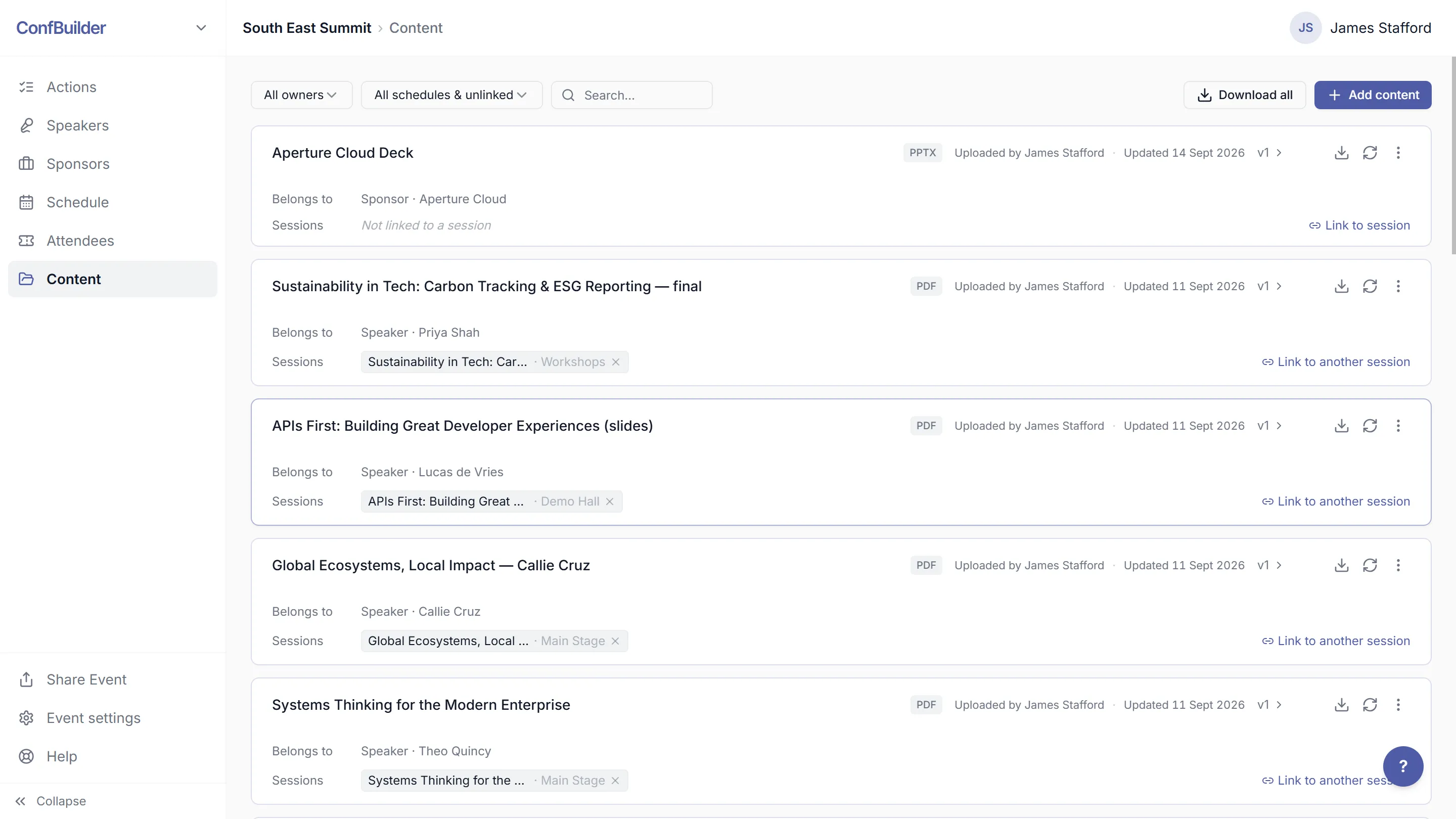Viewport: 1456px width, 819px height.
Task: Focus the Search content field
Action: (x=631, y=95)
